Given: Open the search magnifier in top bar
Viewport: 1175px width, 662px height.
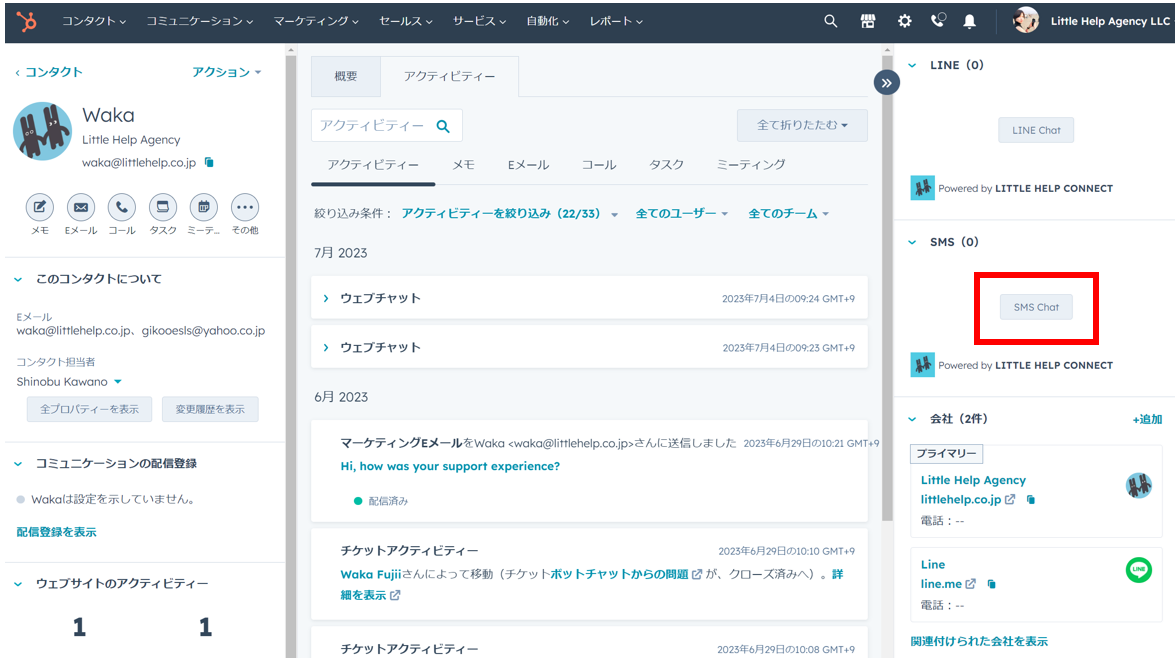Looking at the screenshot, I should pyautogui.click(x=830, y=21).
